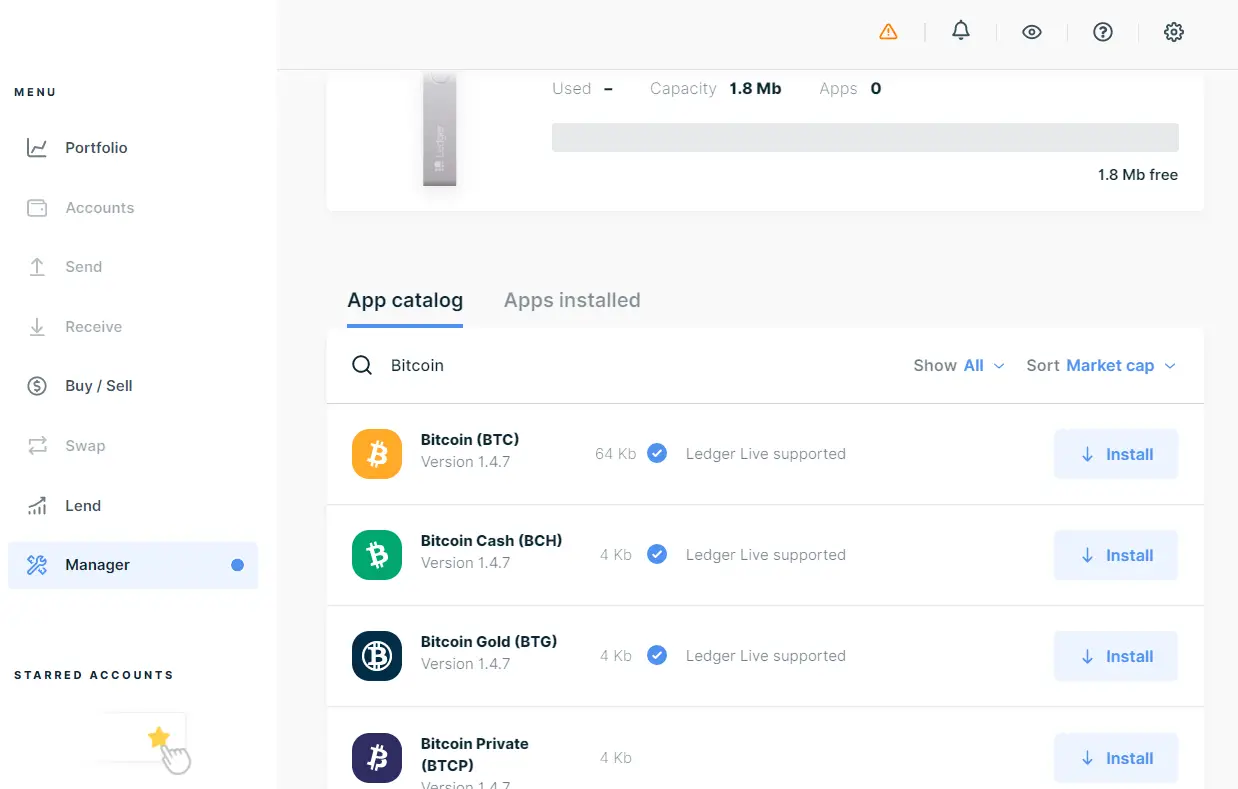Open the settings gear
The image size is (1238, 789).
tap(1174, 32)
